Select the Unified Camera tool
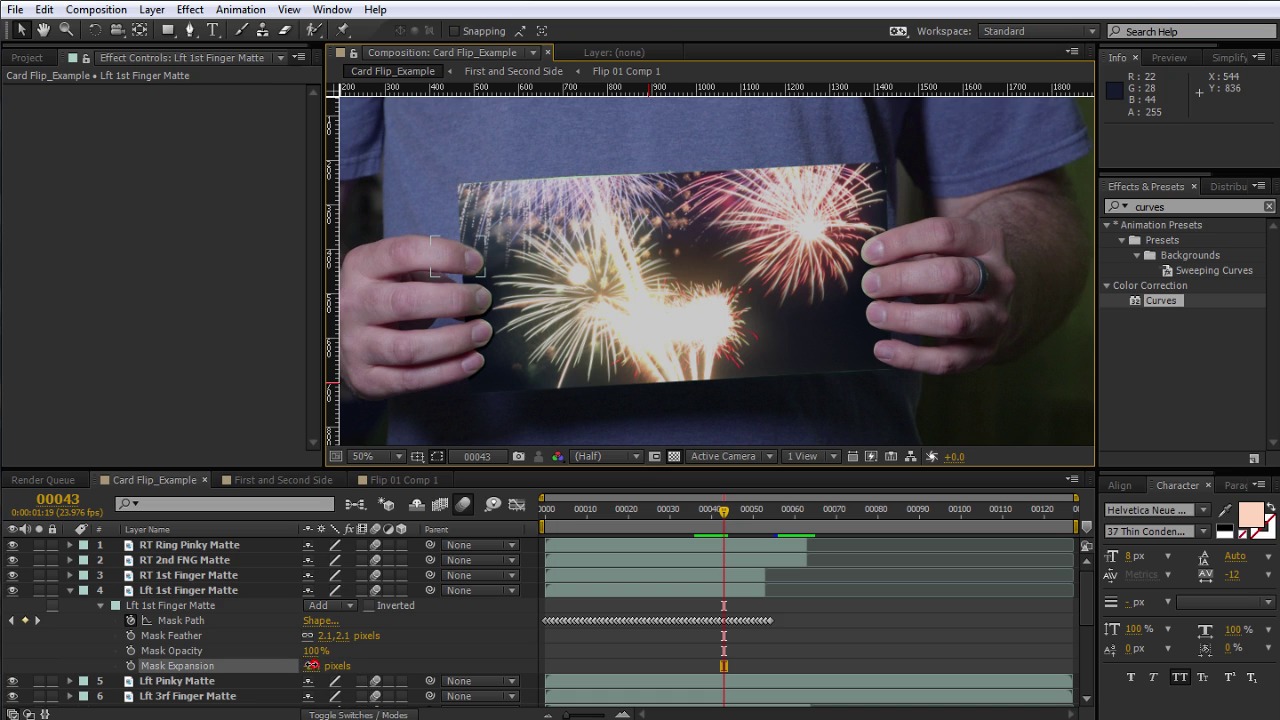The height and width of the screenshot is (720, 1280). [x=117, y=30]
